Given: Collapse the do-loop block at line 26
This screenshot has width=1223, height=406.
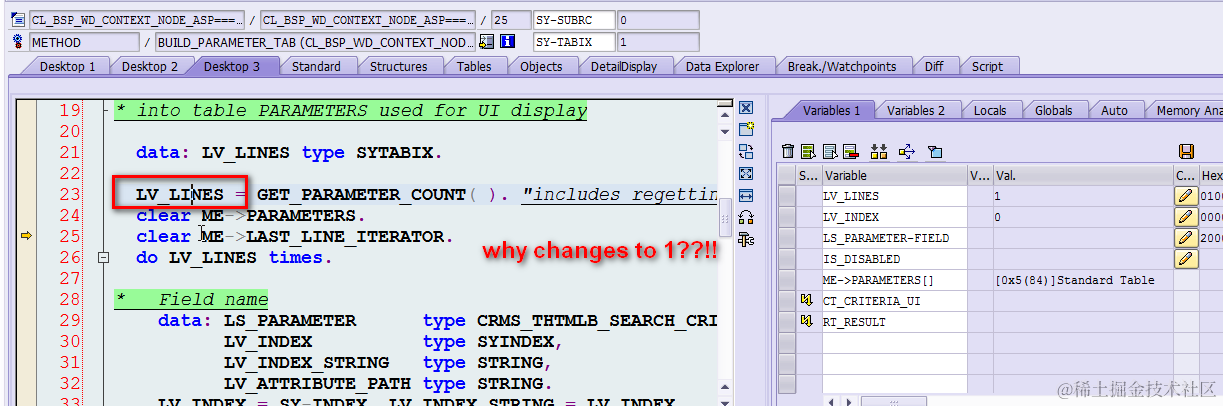Looking at the screenshot, I should (x=103, y=258).
